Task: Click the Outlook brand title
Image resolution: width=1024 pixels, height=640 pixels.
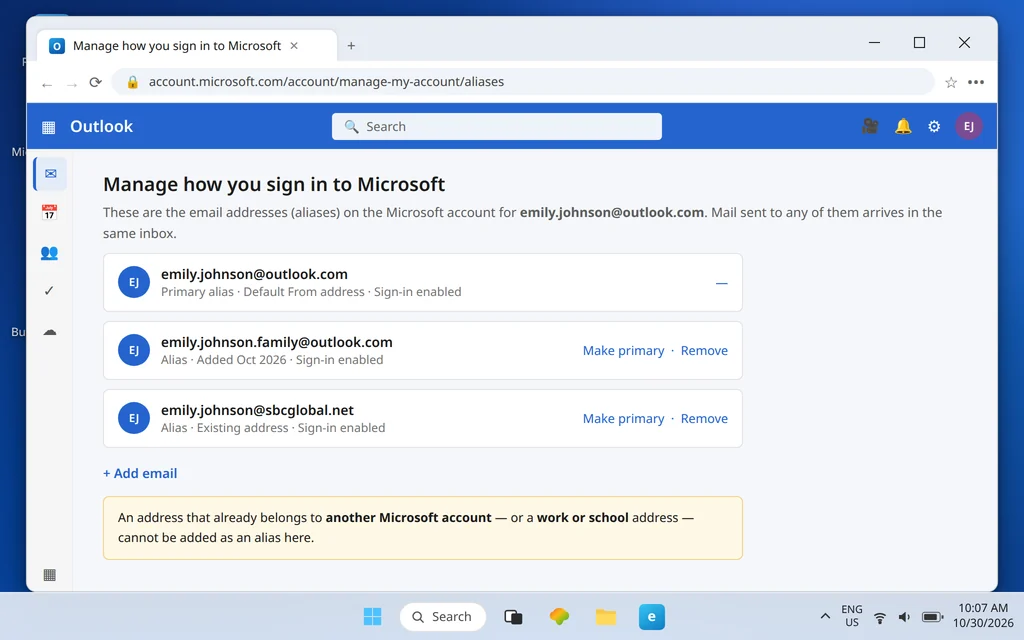Action: [x=101, y=127]
